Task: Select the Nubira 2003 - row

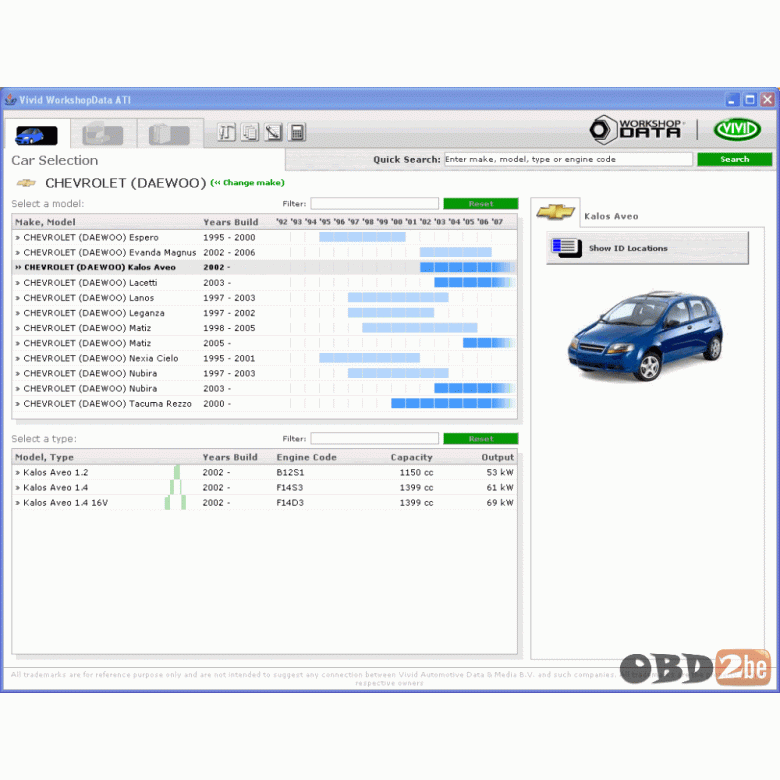Action: 264,388
